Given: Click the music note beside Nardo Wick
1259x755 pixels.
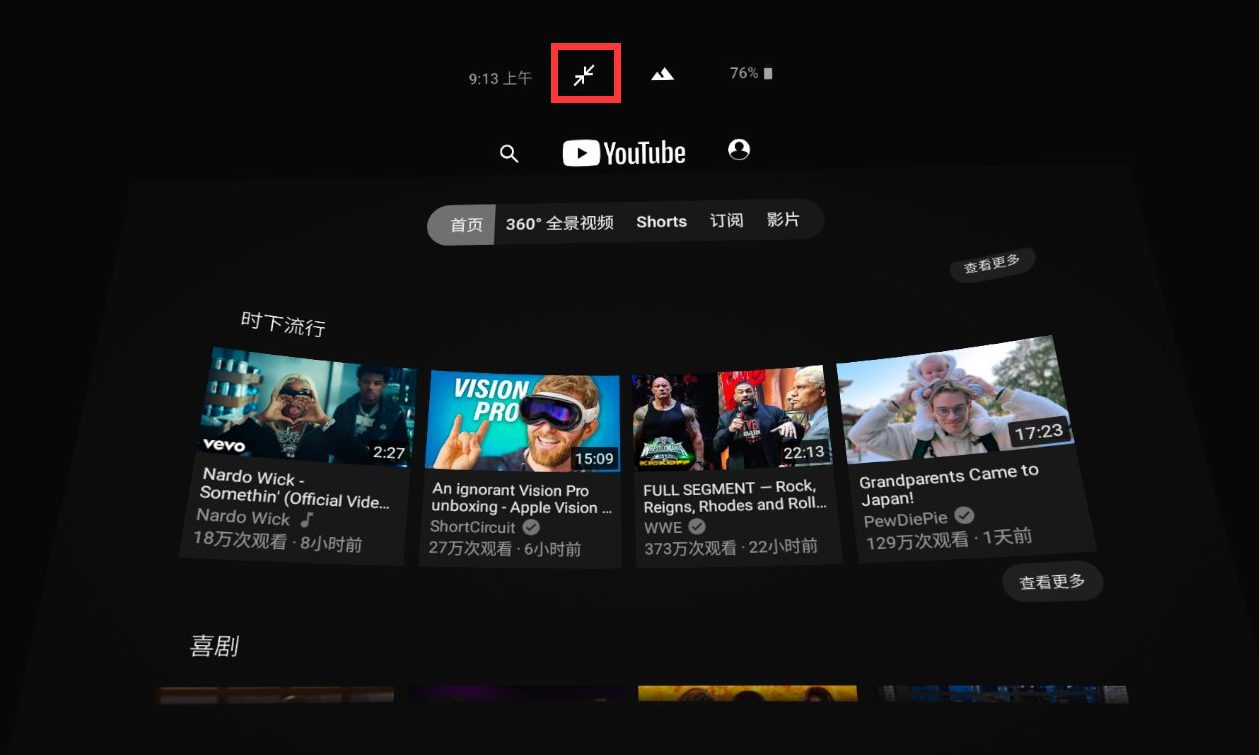Looking at the screenshot, I should 307,519.
